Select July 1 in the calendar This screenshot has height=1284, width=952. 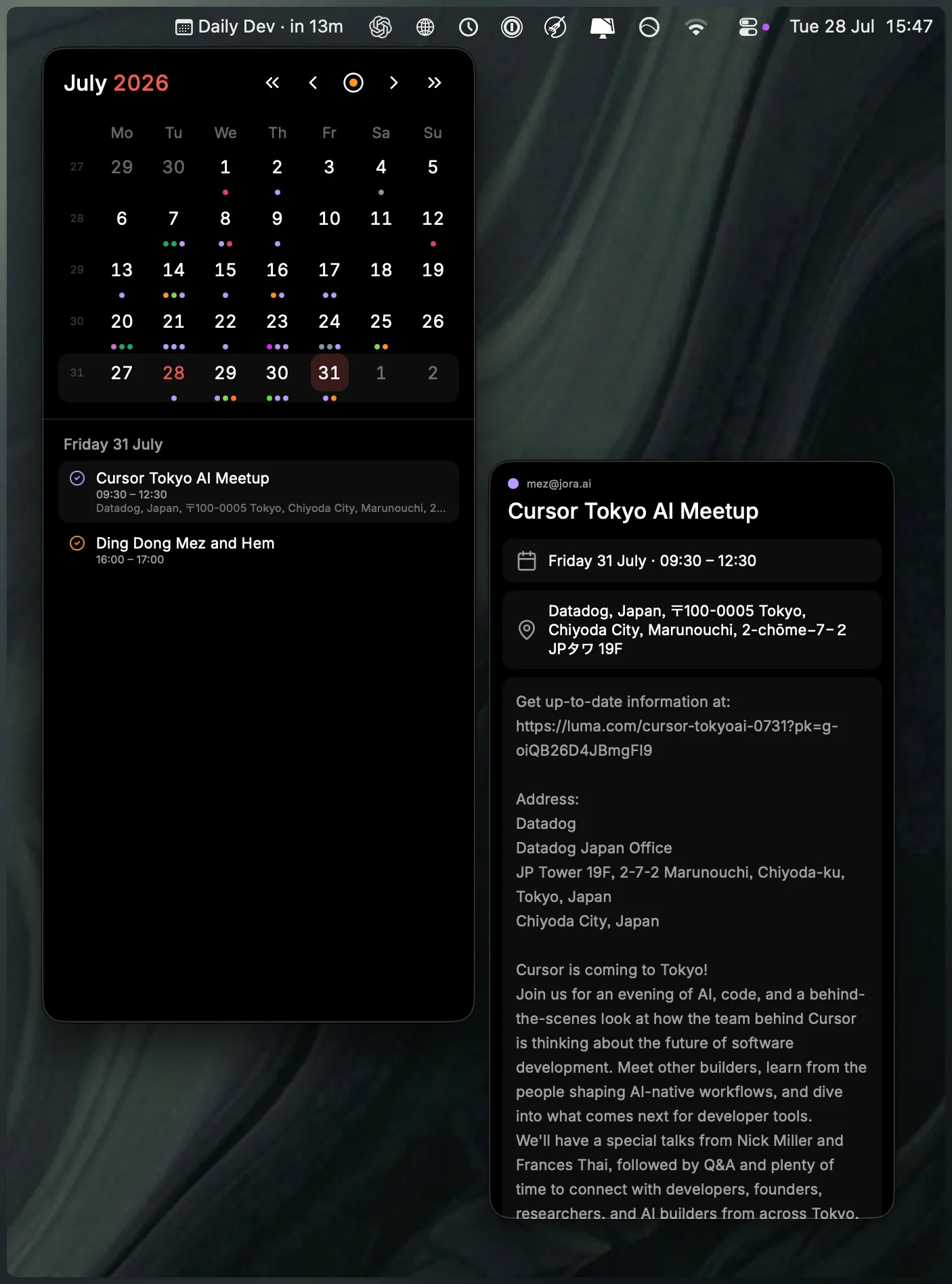(x=225, y=167)
